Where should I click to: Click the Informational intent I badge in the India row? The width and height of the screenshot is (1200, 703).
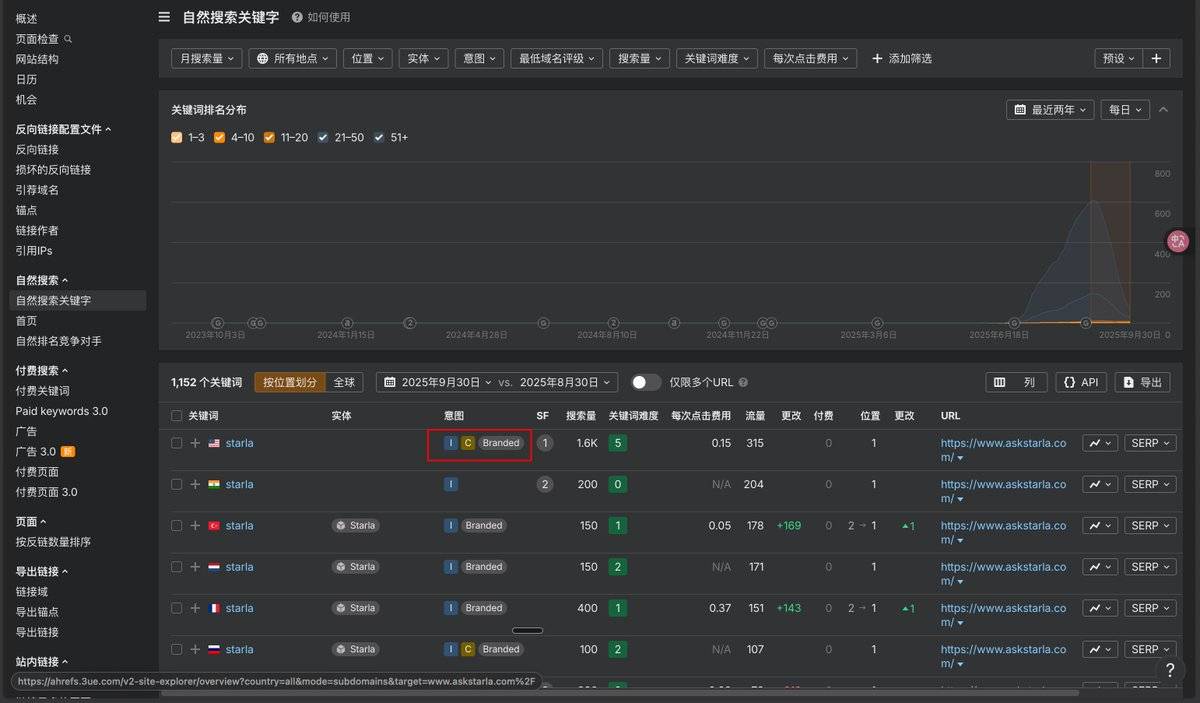tap(451, 484)
